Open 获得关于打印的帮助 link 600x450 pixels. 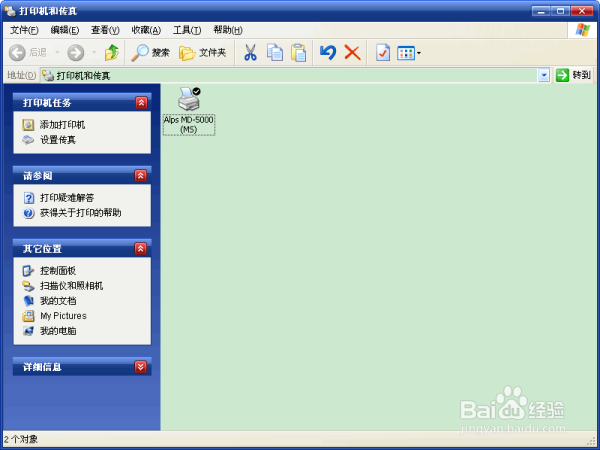[x=81, y=213]
